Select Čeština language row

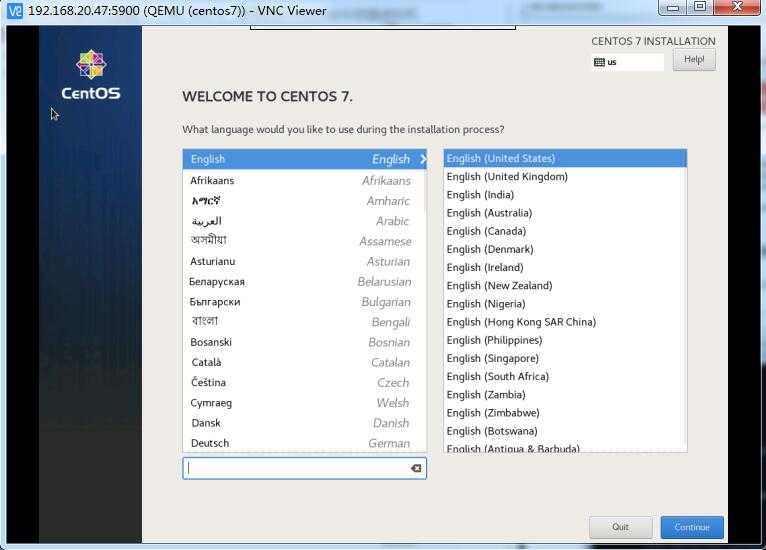[304, 382]
